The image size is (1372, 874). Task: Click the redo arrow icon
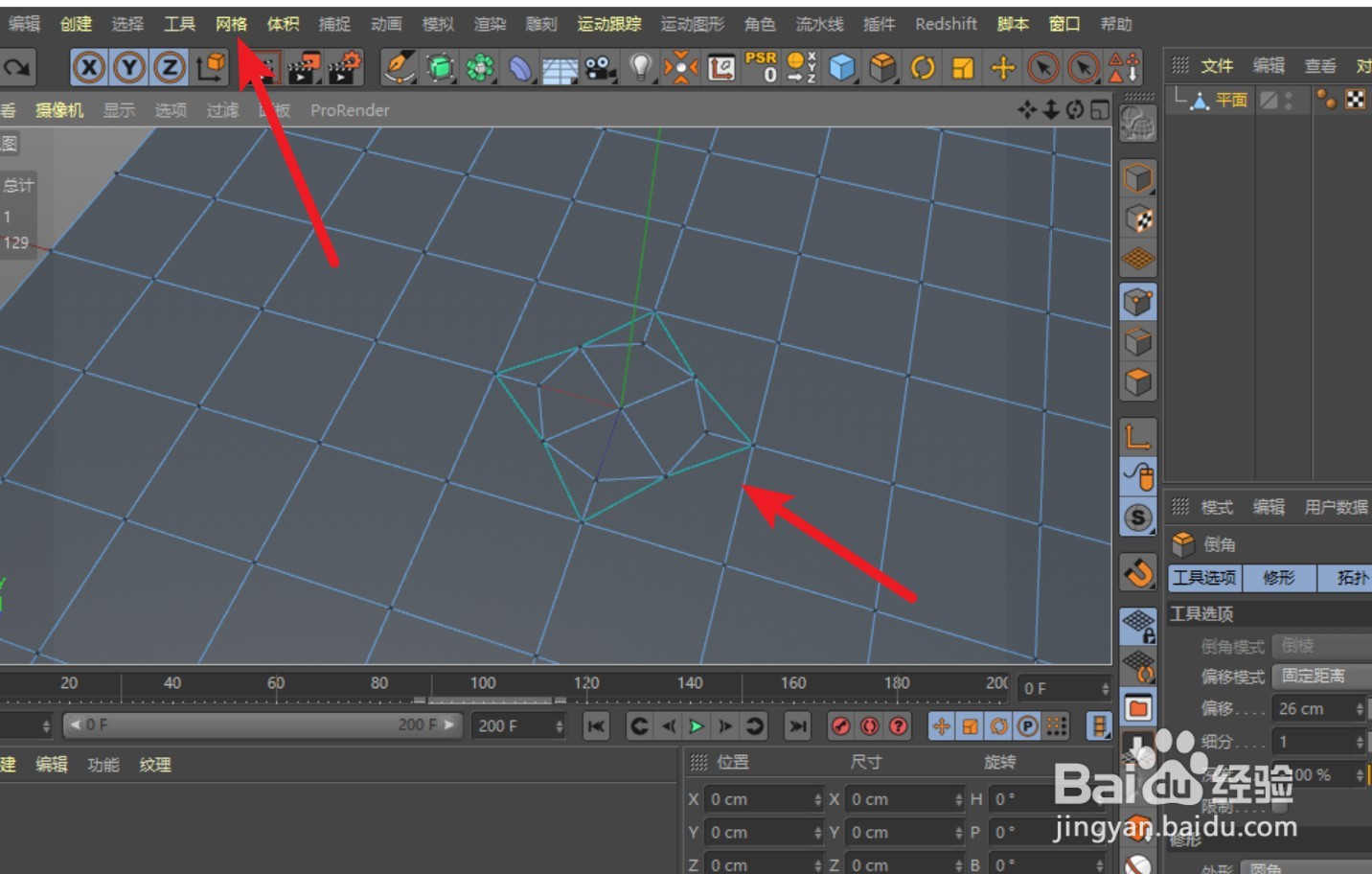coord(16,67)
